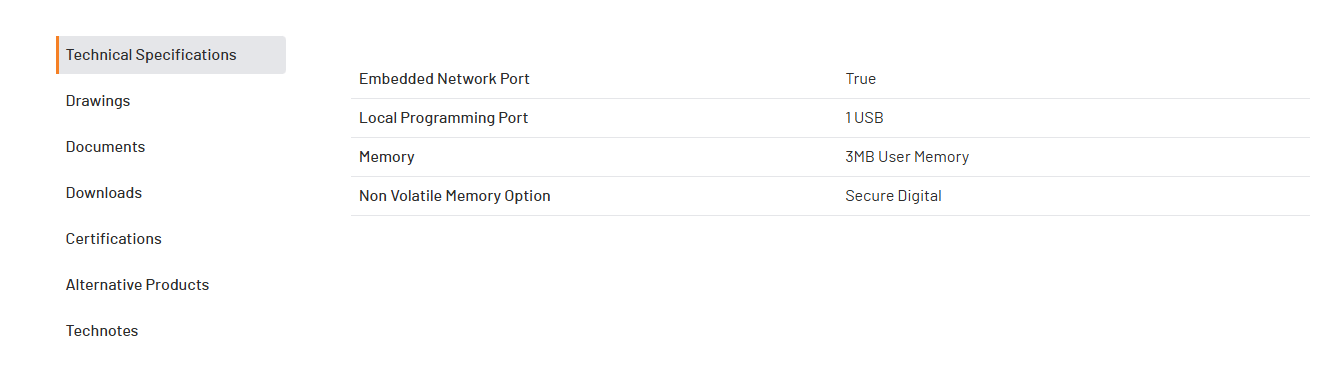Screen dimensions: 1338x369
Task: Click the Local Programming Port label
Action: (x=443, y=118)
